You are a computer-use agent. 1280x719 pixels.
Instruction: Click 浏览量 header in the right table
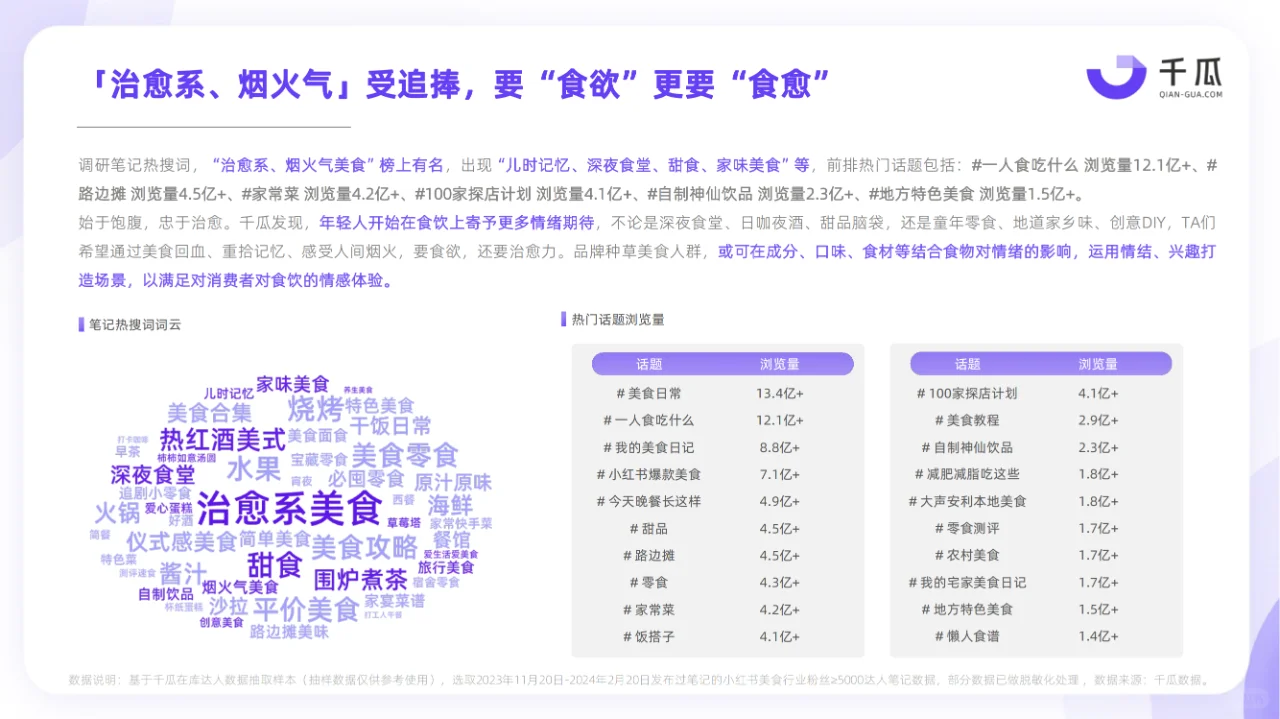(1098, 364)
